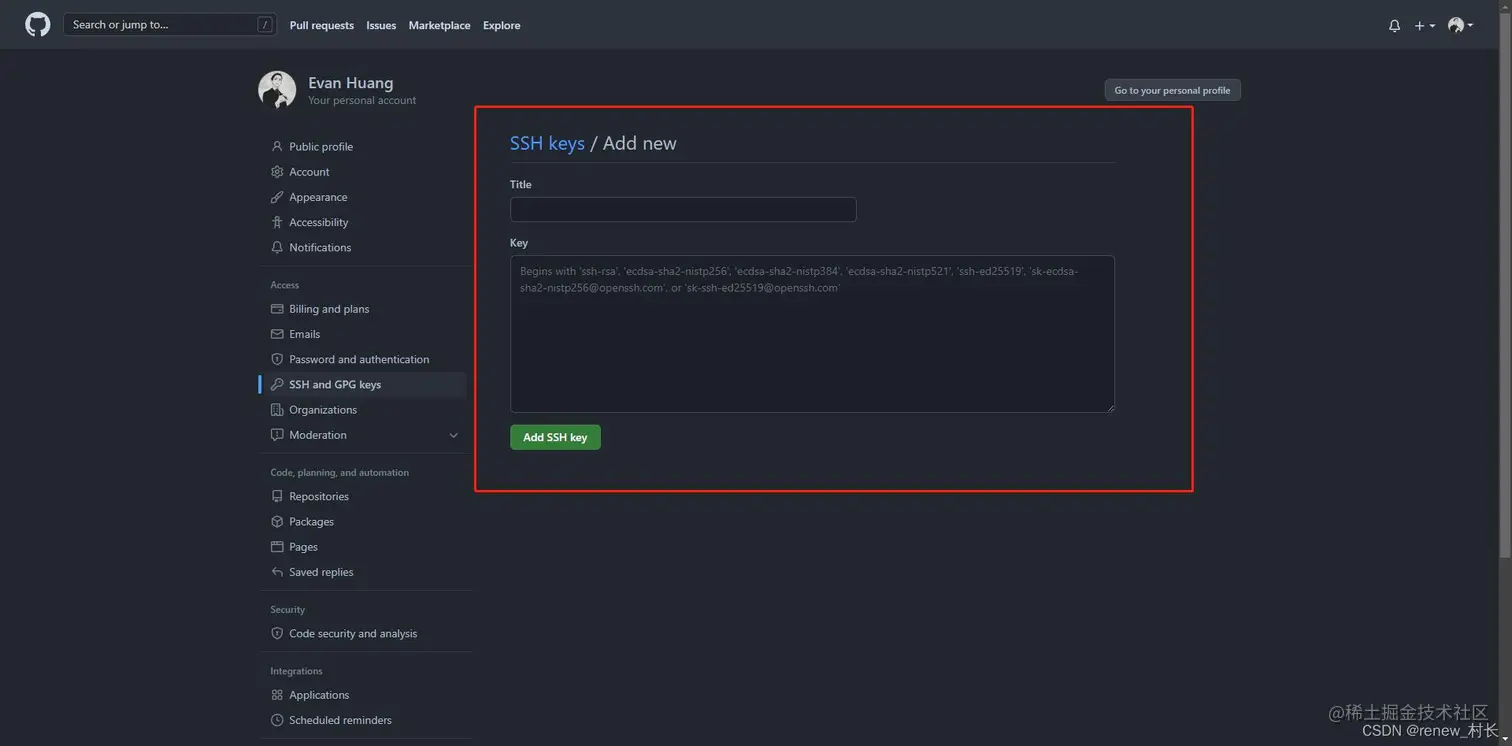Click the Evan Huang account name
This screenshot has height=746, width=1512.
[351, 83]
